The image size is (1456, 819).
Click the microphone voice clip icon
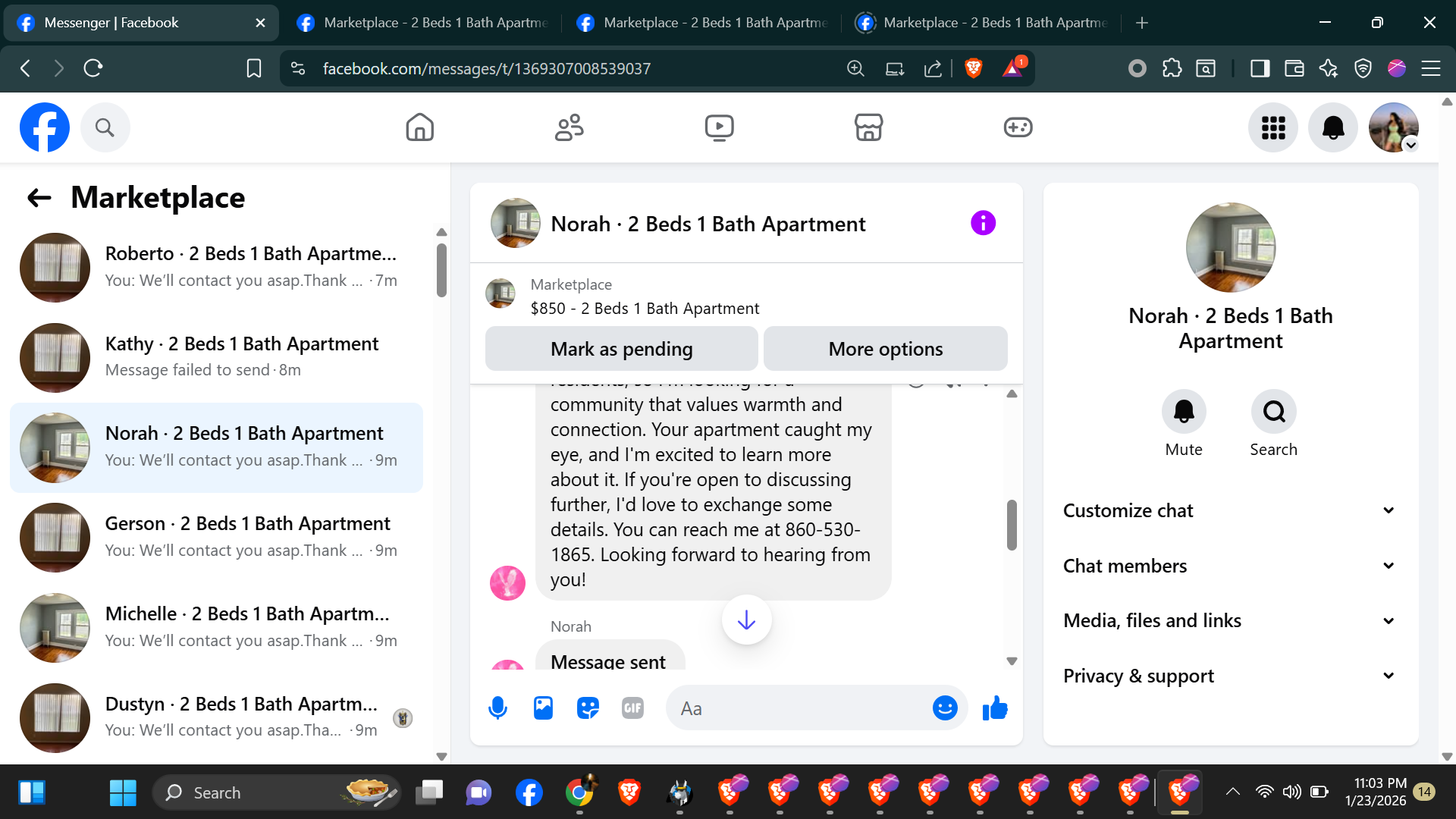click(497, 708)
